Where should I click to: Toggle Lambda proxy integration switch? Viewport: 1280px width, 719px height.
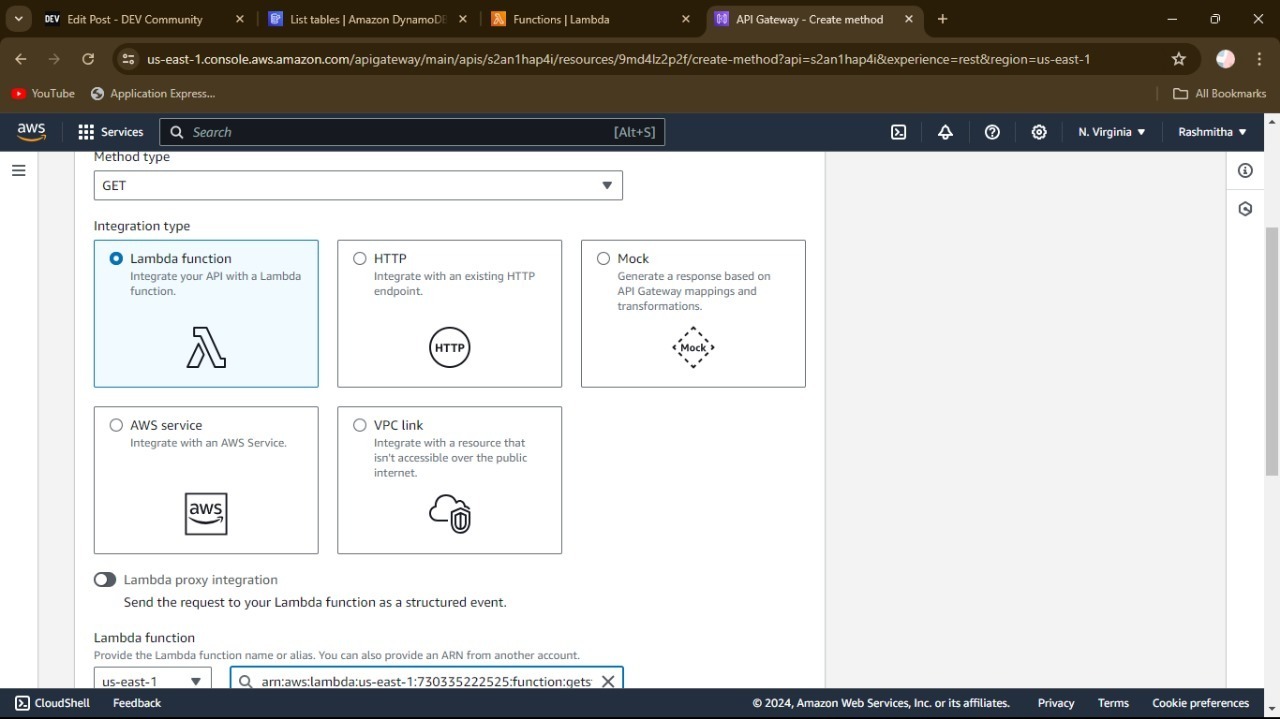pyautogui.click(x=104, y=580)
